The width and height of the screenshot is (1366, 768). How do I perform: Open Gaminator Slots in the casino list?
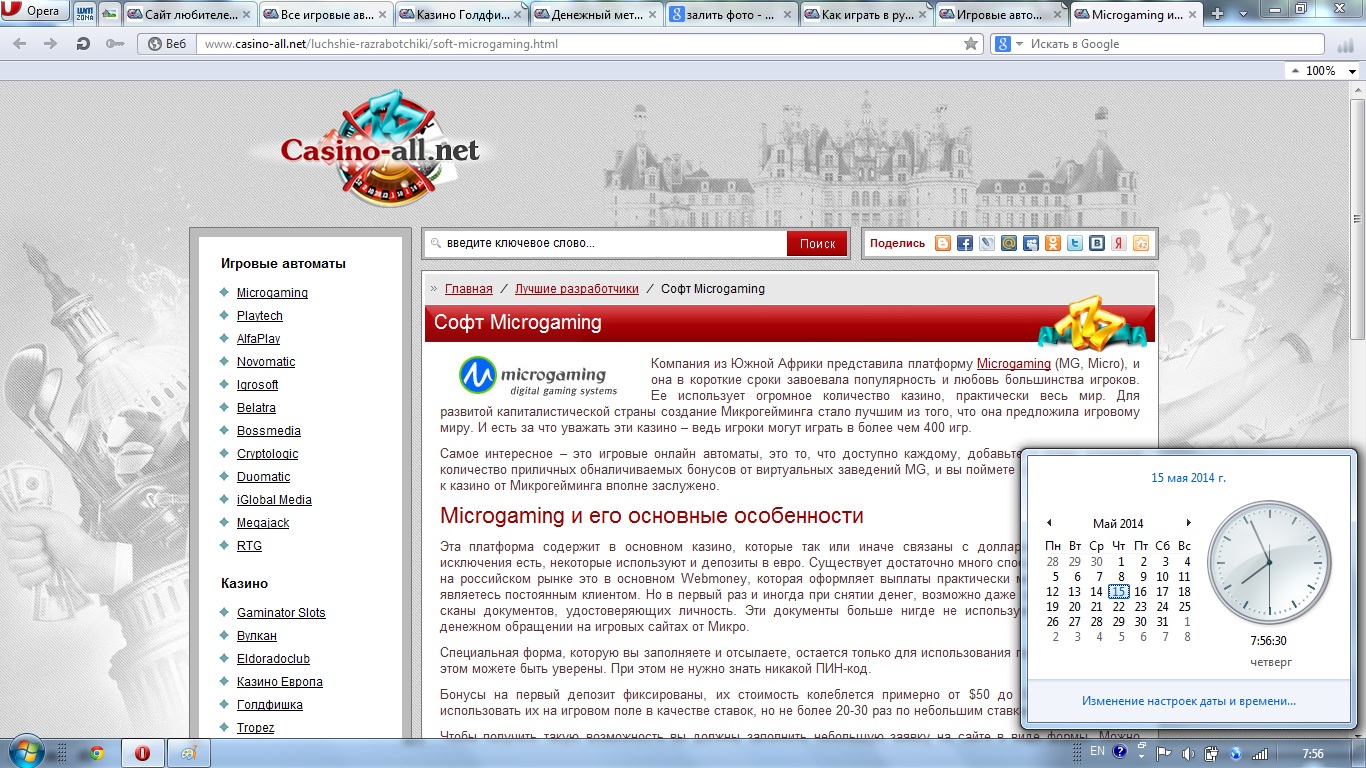coord(281,613)
